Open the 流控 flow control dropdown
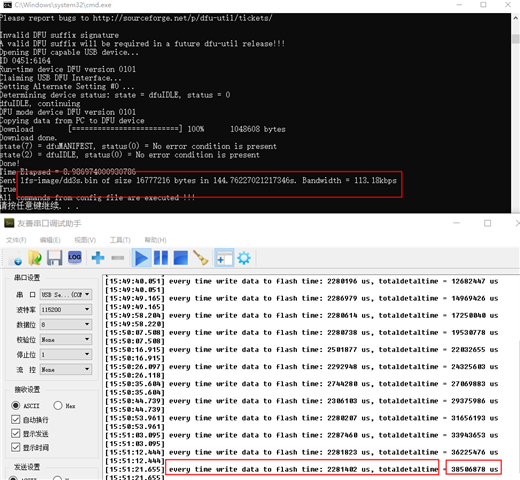The height and width of the screenshot is (480, 520). [x=66, y=369]
